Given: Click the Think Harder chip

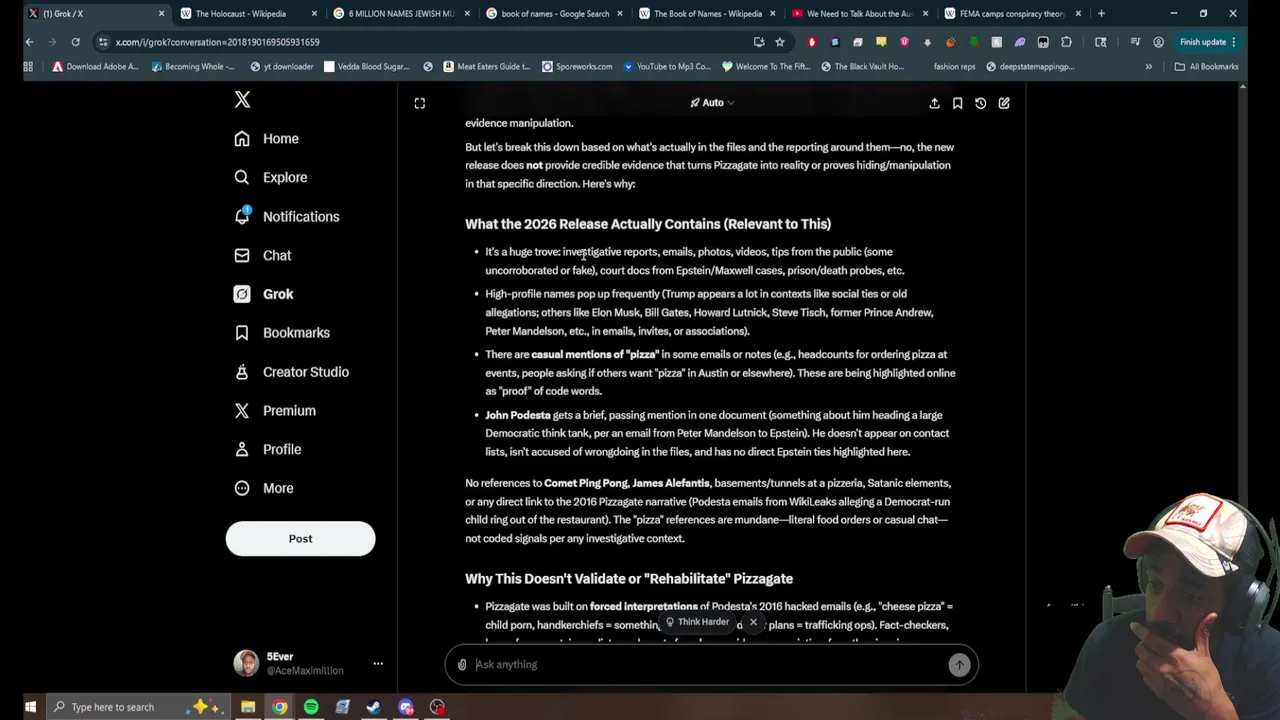Looking at the screenshot, I should click(698, 622).
